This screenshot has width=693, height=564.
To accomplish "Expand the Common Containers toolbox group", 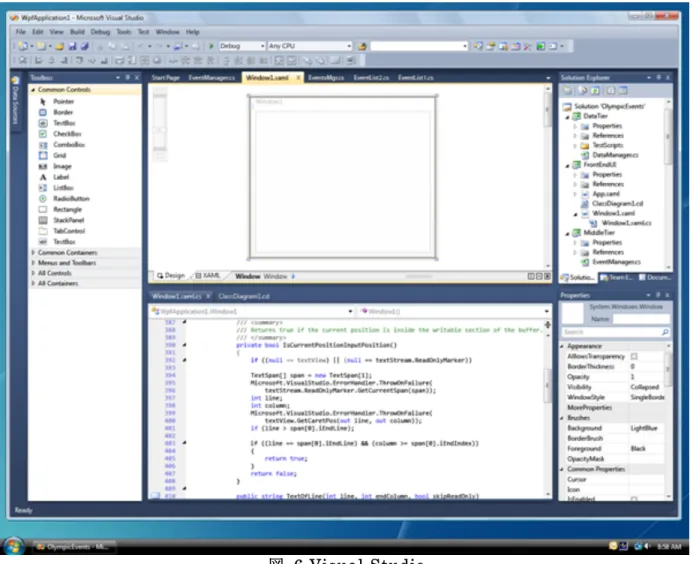I will point(33,253).
